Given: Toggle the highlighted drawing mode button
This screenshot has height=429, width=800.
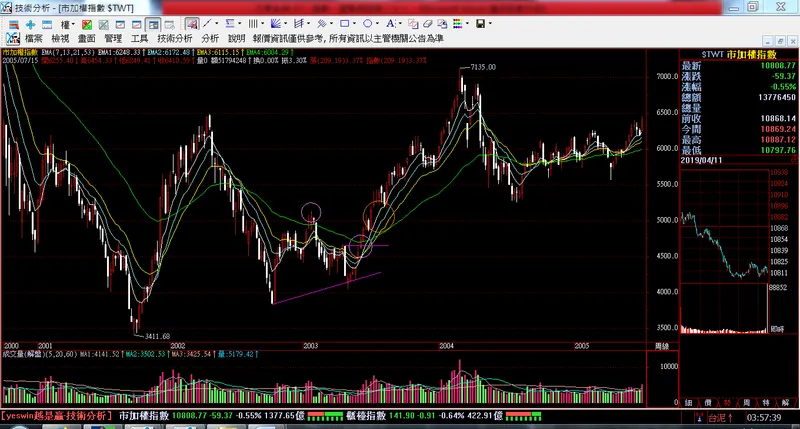Looking at the screenshot, I should 192,24.
